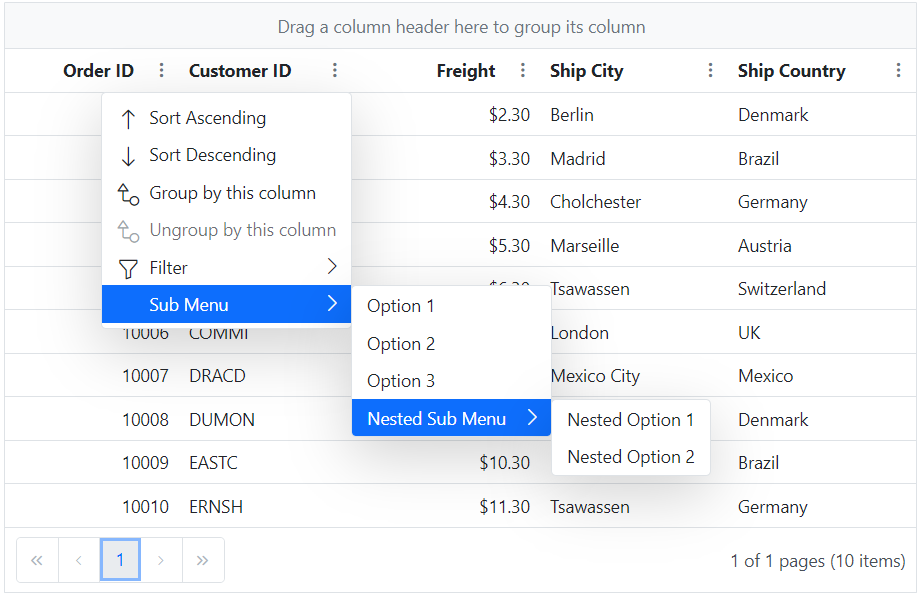
Task: Select Ungroup by this column entry
Action: [x=226, y=230]
